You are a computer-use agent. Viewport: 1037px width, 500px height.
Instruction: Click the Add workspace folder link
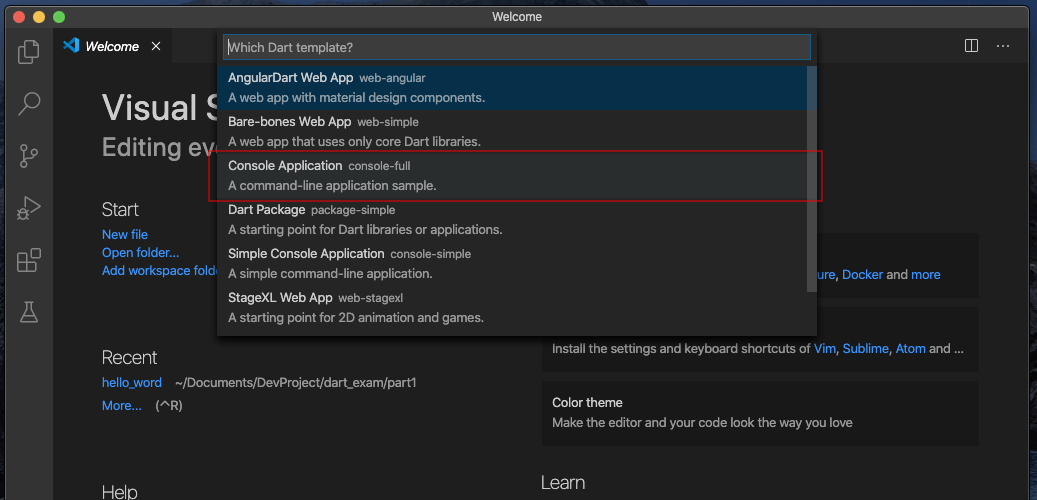pyautogui.click(x=159, y=271)
